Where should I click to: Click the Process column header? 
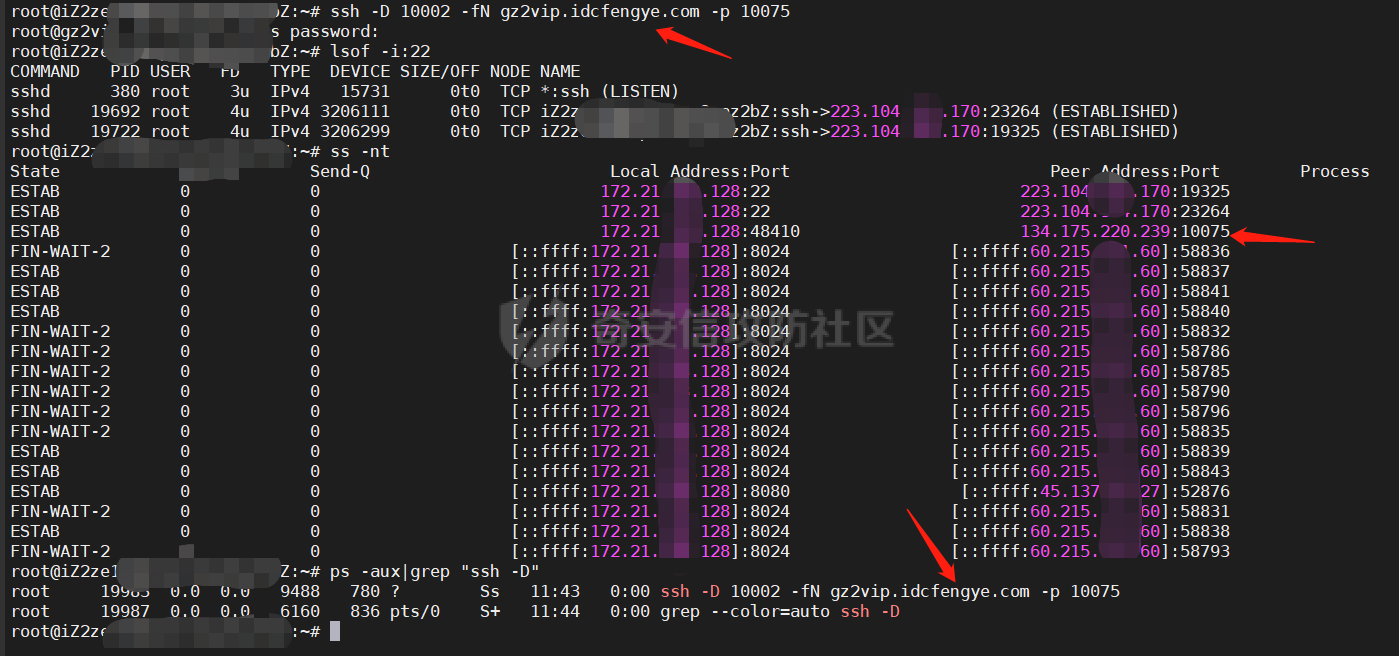pos(1334,171)
